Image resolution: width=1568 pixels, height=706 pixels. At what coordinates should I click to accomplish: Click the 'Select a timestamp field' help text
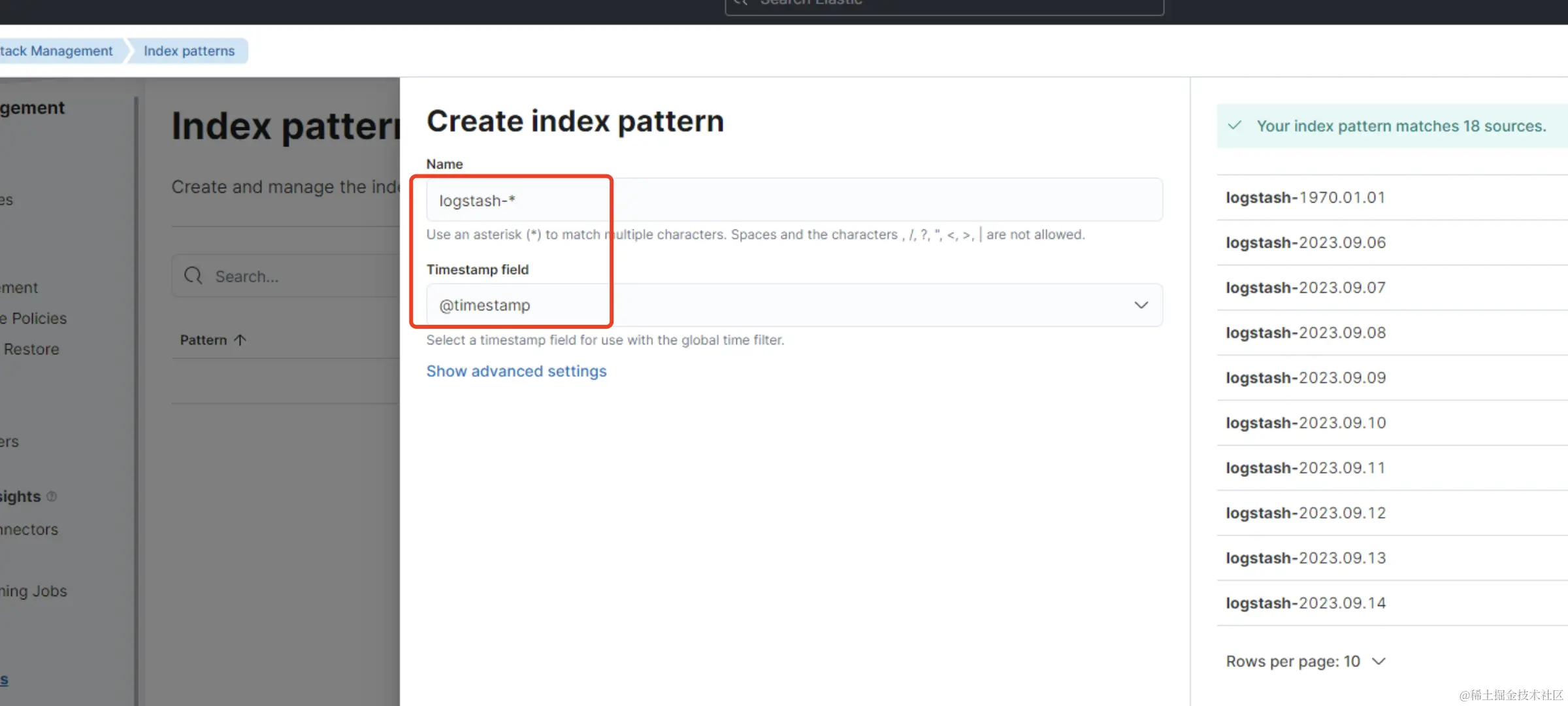point(605,340)
